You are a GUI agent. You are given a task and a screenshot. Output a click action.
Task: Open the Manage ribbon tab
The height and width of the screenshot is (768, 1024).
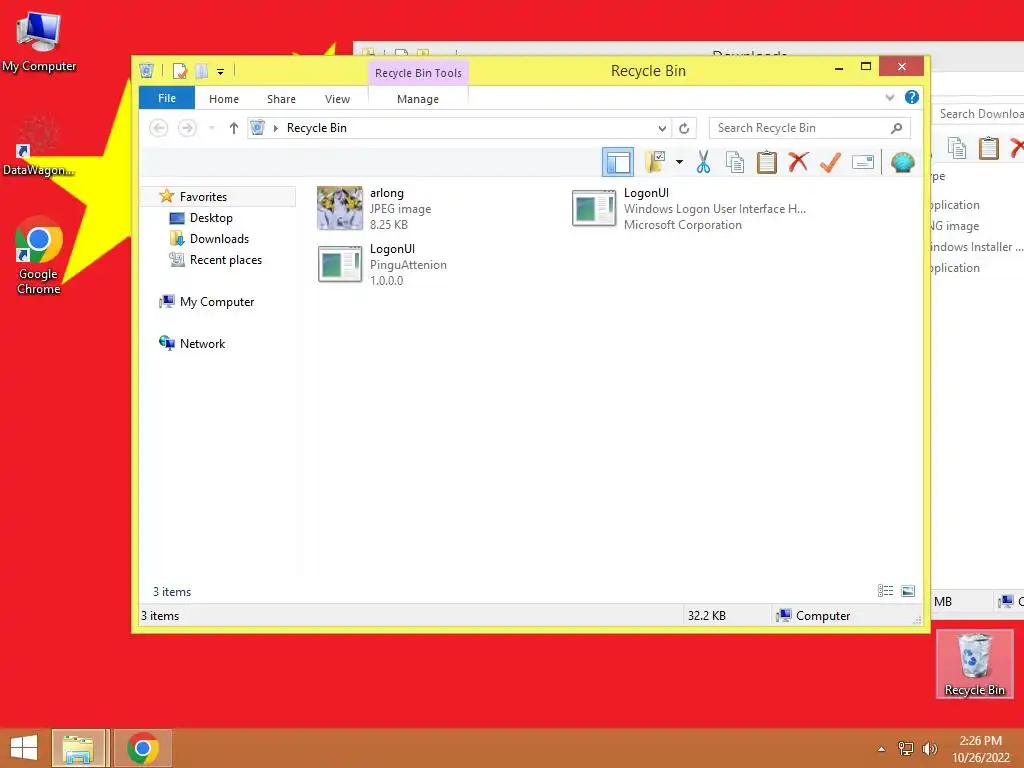click(x=418, y=99)
